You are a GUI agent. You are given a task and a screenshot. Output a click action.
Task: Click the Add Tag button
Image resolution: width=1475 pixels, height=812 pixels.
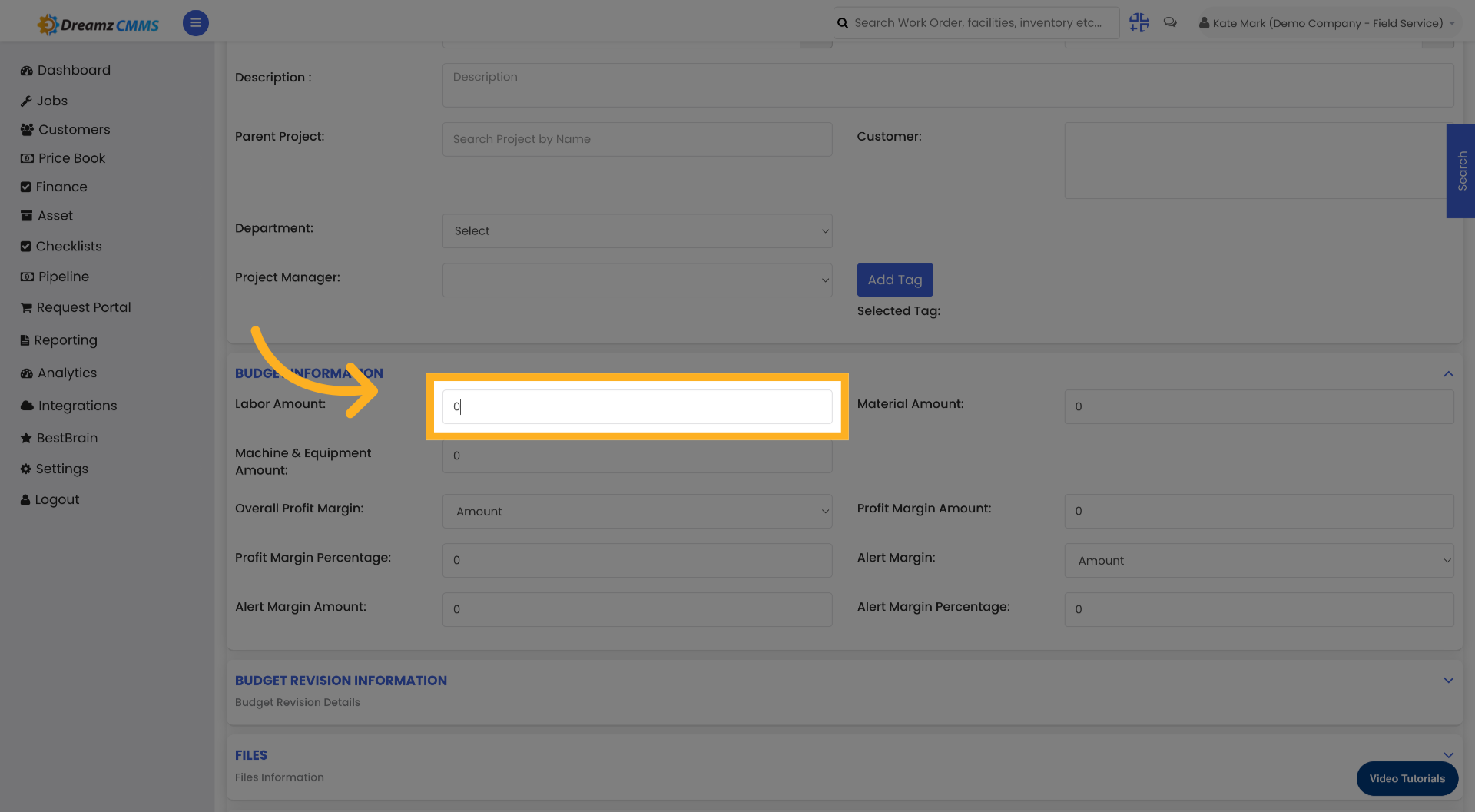click(894, 280)
